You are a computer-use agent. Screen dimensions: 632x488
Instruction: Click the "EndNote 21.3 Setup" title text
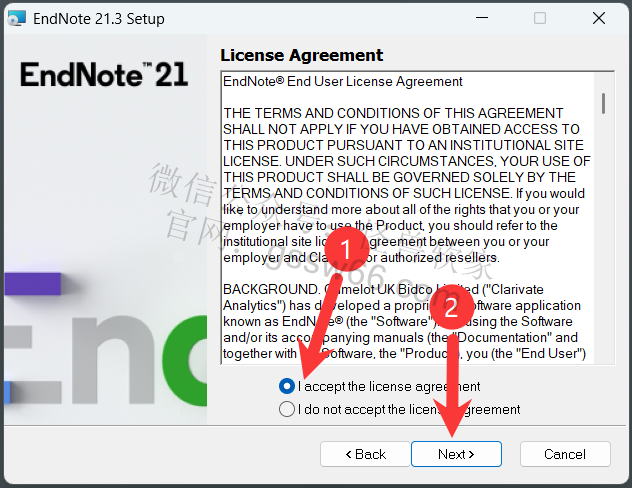99,19
